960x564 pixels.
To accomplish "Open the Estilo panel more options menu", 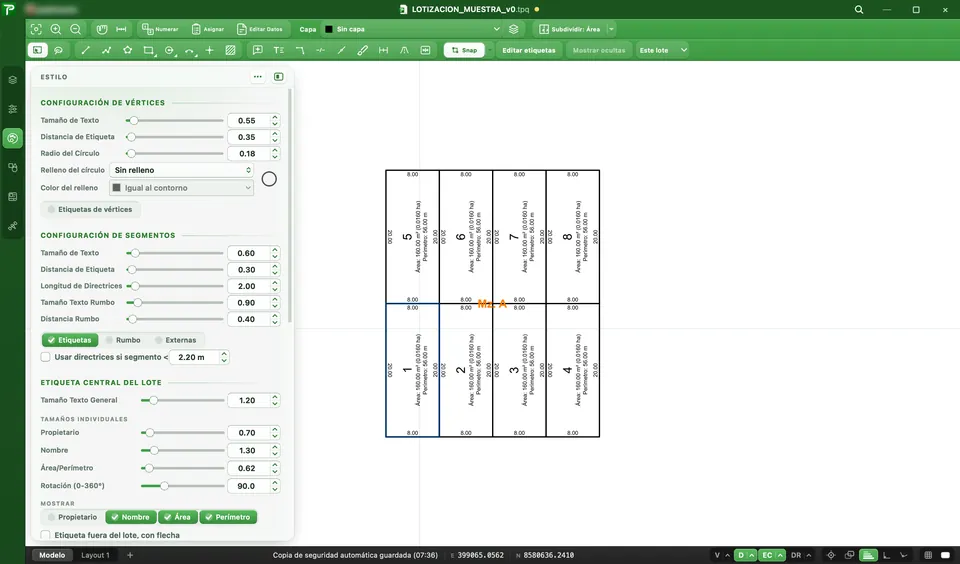I will coord(258,77).
